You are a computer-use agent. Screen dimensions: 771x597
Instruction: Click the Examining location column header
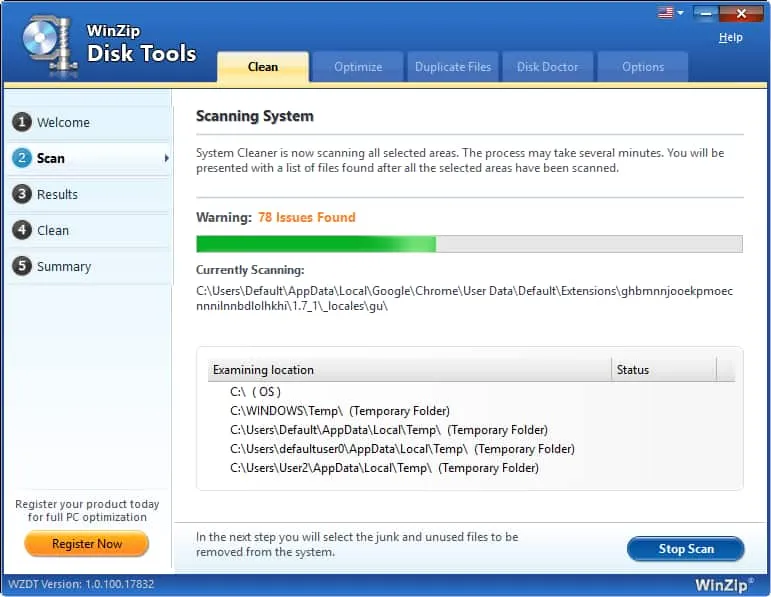click(410, 370)
